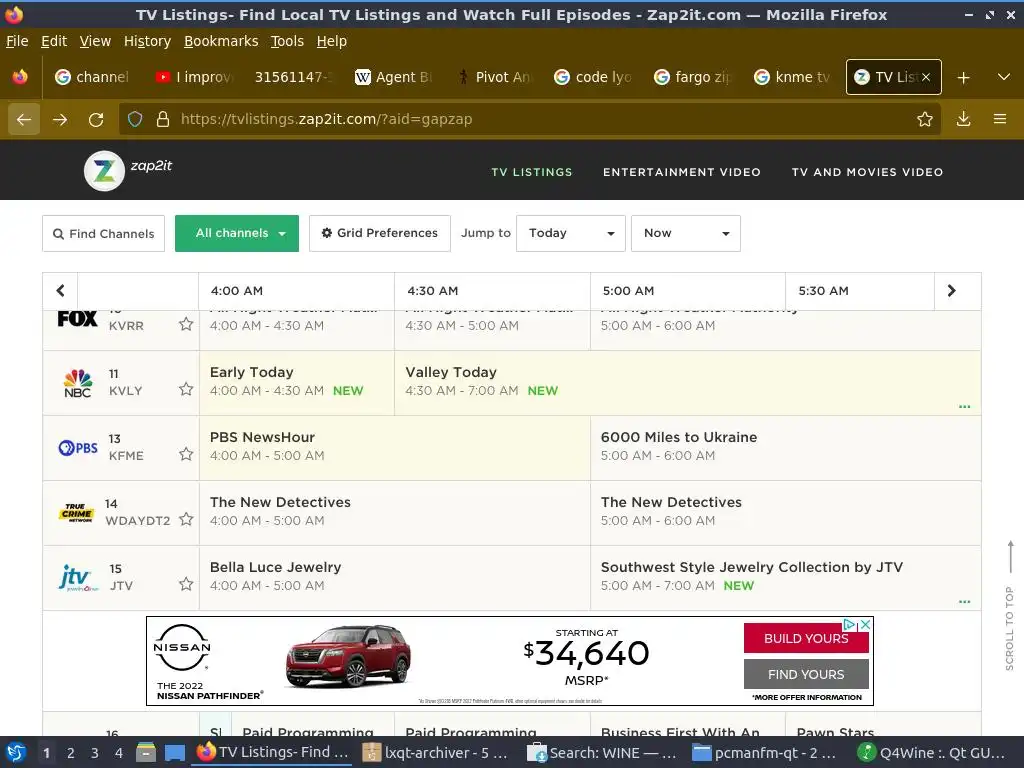
Task: Switch to the YouTube 'I improv' tab
Action: click(x=194, y=77)
